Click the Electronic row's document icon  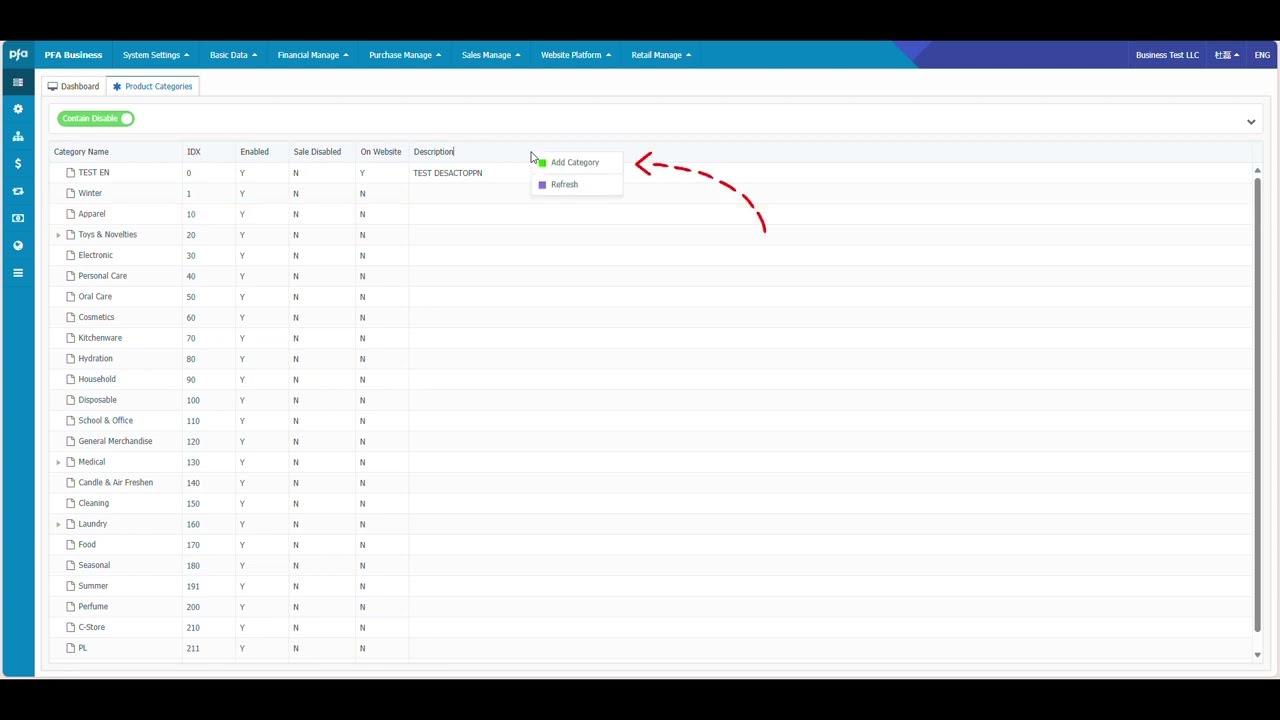coord(71,255)
